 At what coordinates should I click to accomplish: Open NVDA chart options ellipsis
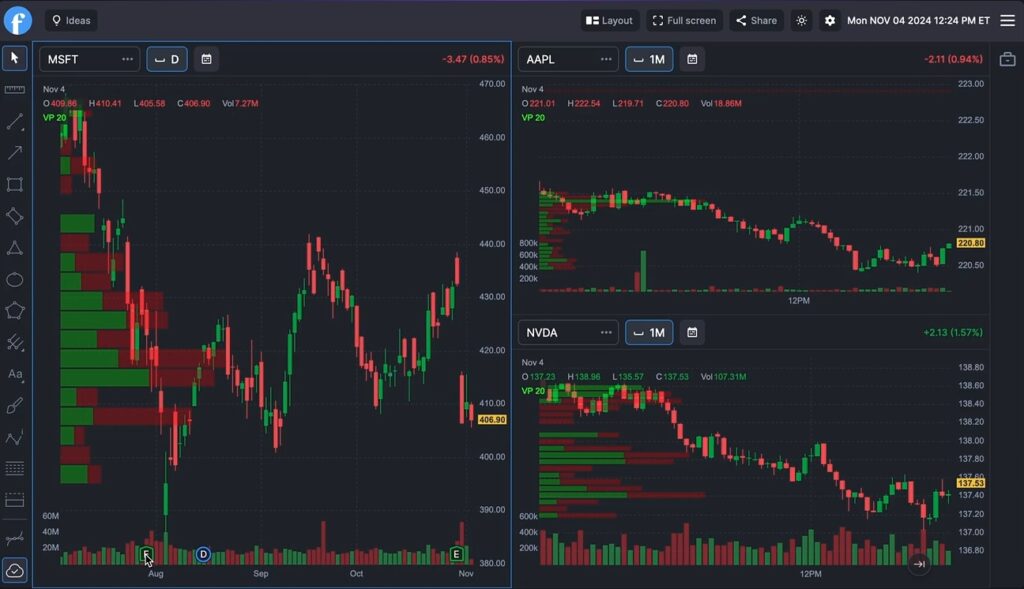606,332
